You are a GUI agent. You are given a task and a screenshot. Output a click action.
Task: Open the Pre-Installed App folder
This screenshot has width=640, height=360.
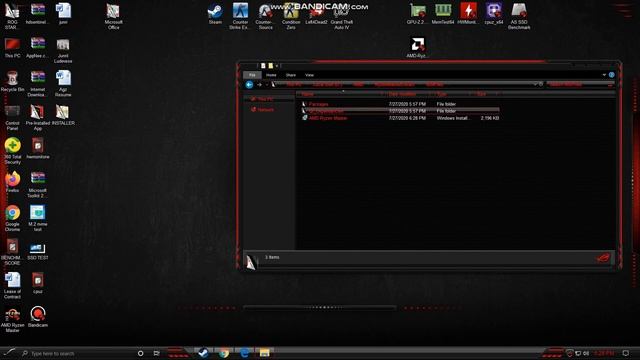click(x=38, y=118)
